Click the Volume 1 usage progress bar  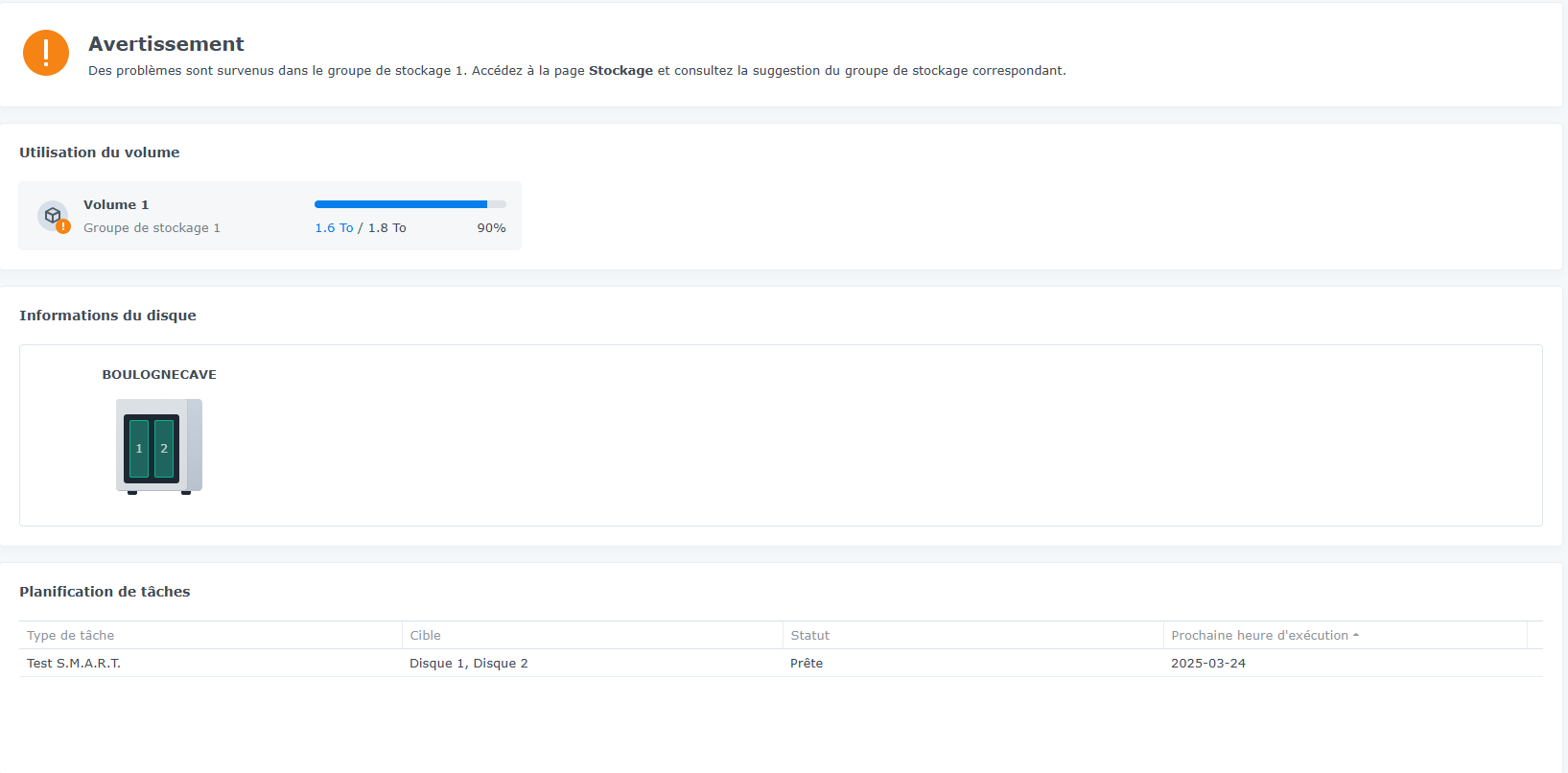point(410,204)
